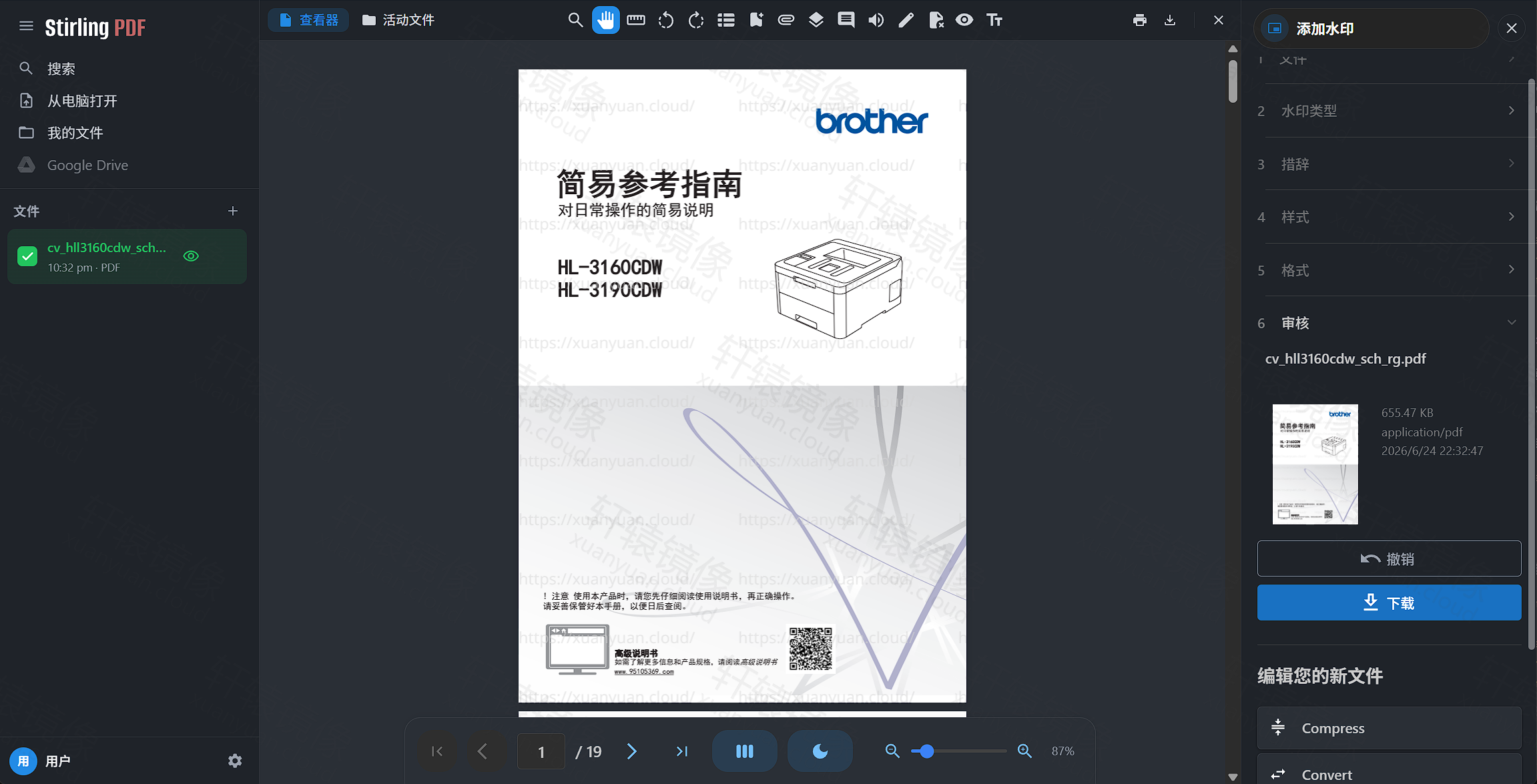Open the thumbnails list sidebar icon
The width and height of the screenshot is (1537, 784).
[x=726, y=20]
